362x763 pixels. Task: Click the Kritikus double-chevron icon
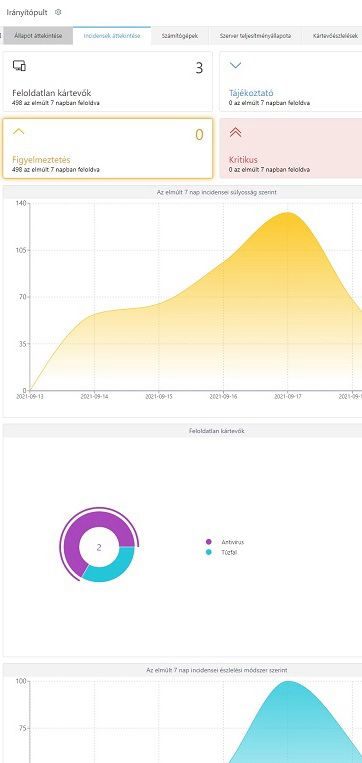coord(235,132)
